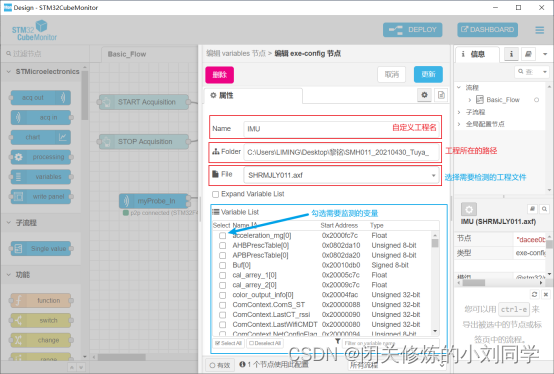Tick the Buf[0] variable checkbox
554x374 pixels.
223,265
